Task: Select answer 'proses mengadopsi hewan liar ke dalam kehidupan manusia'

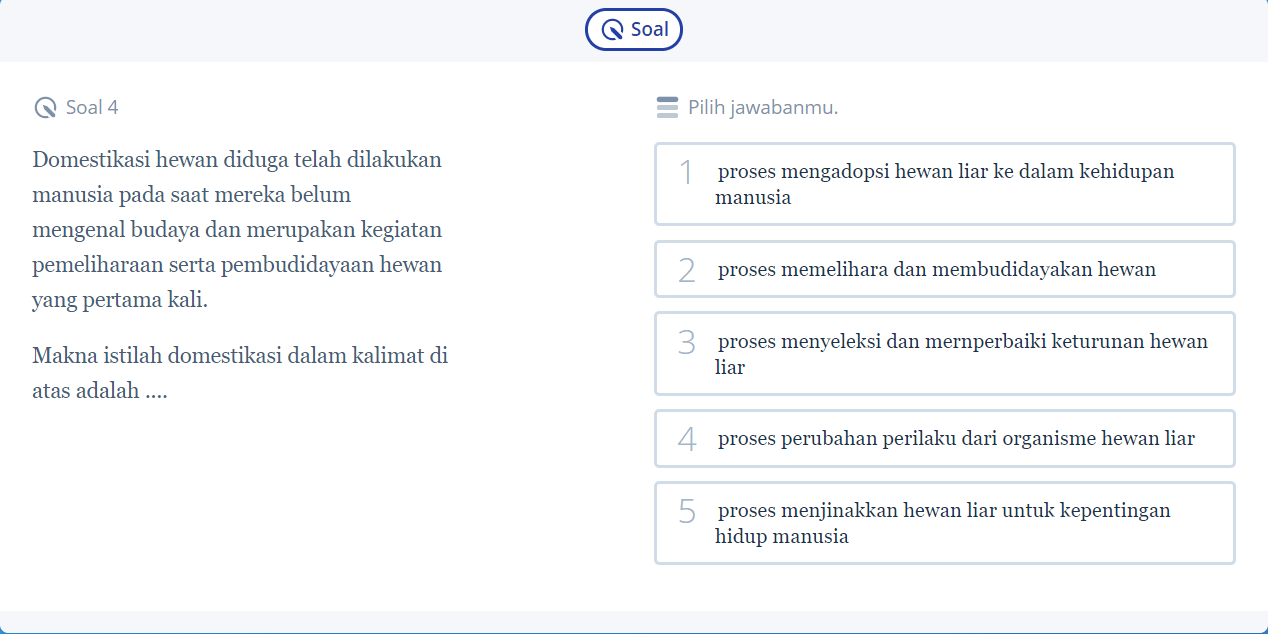Action: (944, 184)
